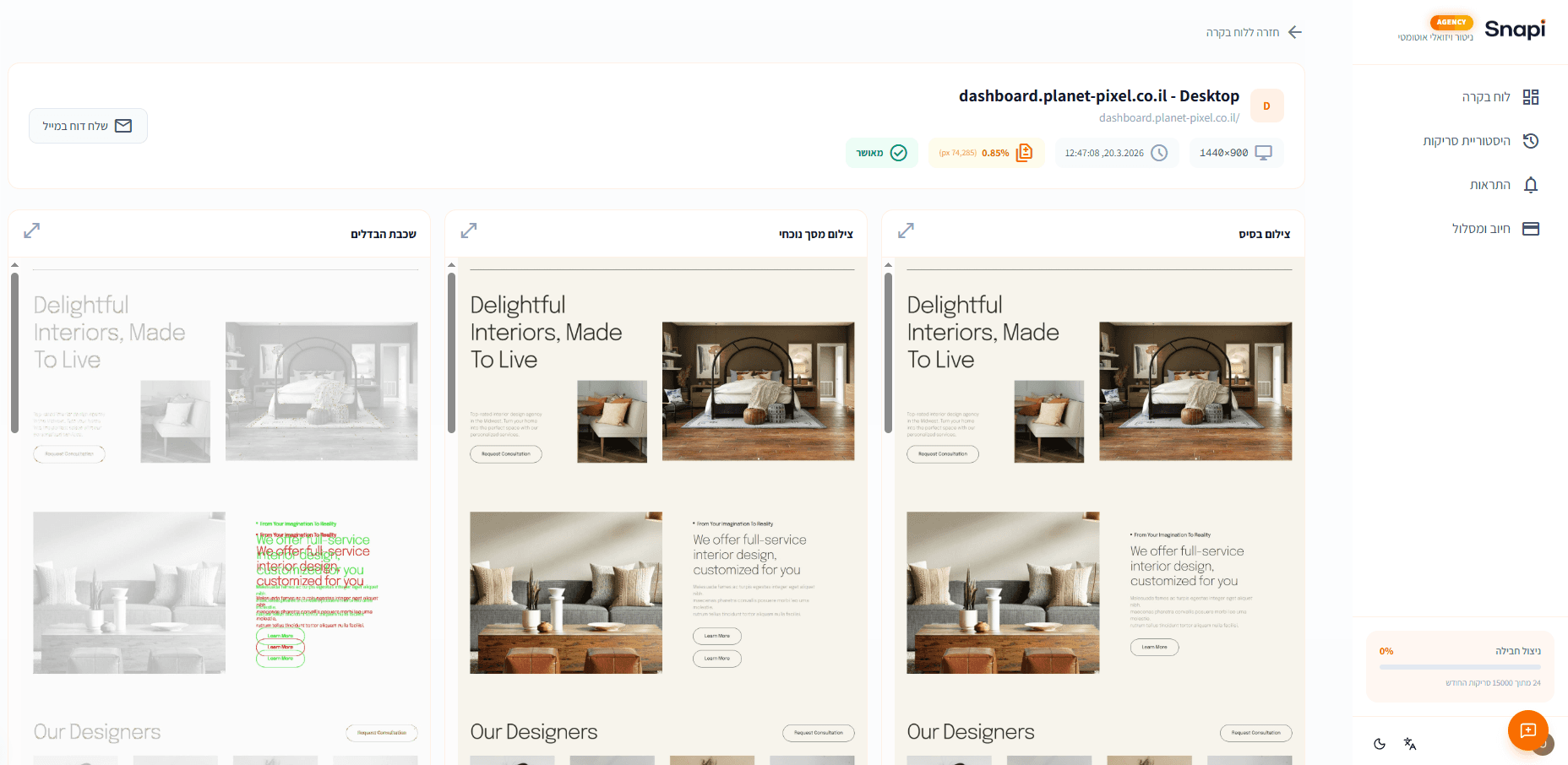The width and height of the screenshot is (1568, 765).
Task: Open the dashboard.planet-pixel.co.il/ URL link
Action: (1168, 118)
